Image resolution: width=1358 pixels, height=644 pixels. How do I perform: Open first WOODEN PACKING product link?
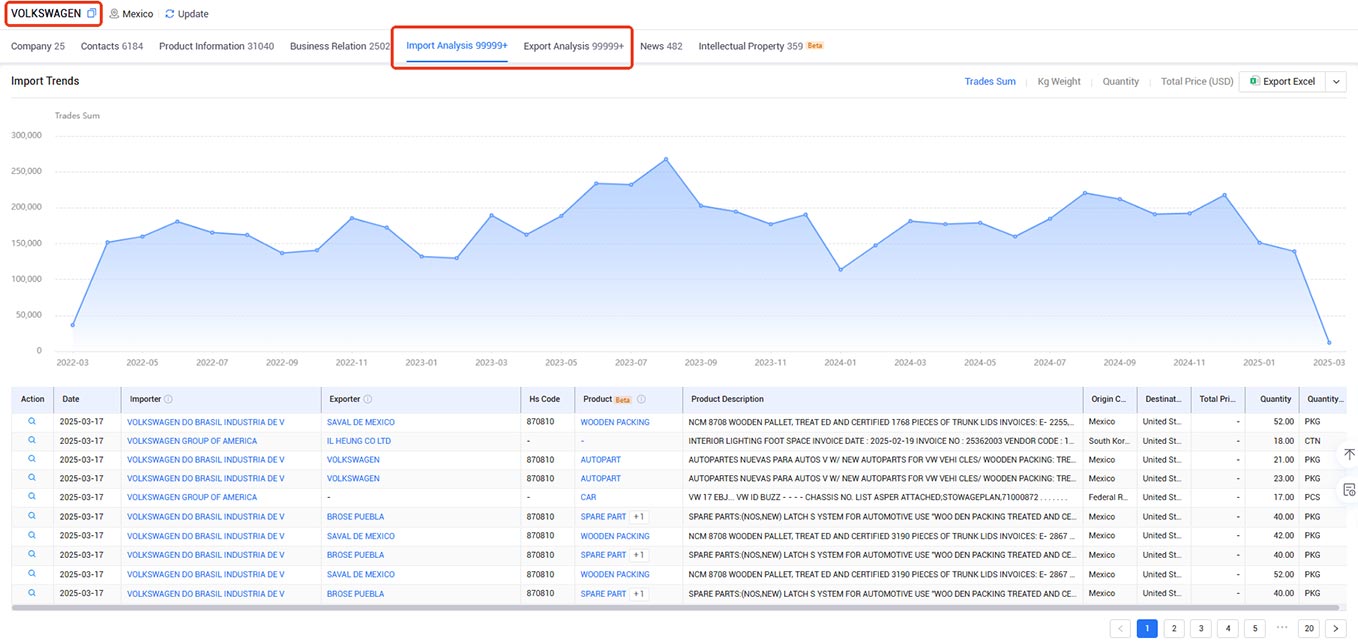pyautogui.click(x=615, y=422)
